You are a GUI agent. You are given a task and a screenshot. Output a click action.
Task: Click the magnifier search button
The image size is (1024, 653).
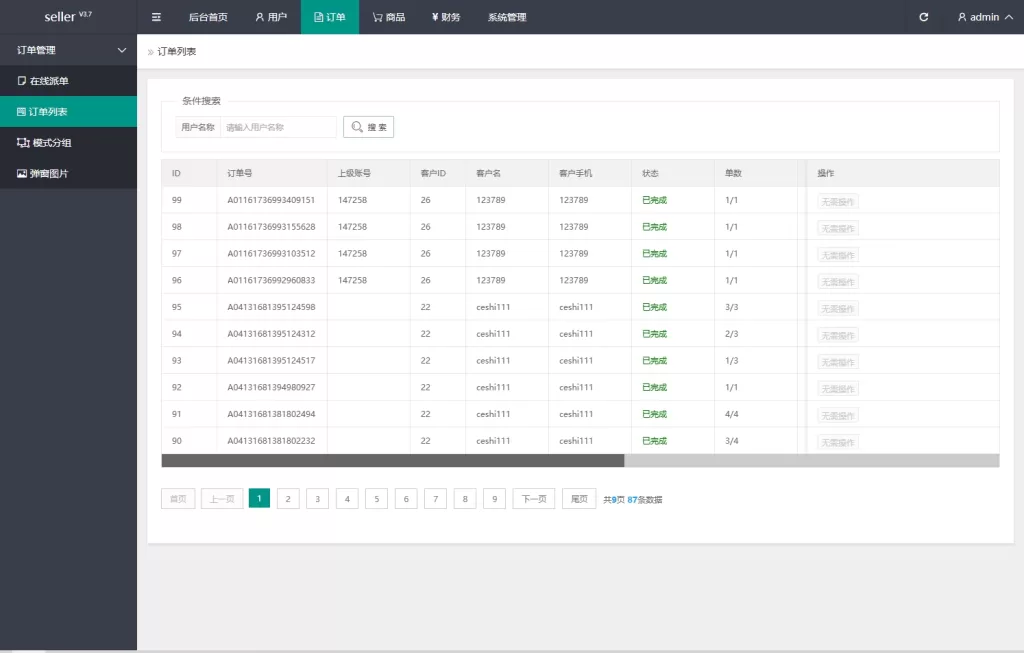(368, 127)
